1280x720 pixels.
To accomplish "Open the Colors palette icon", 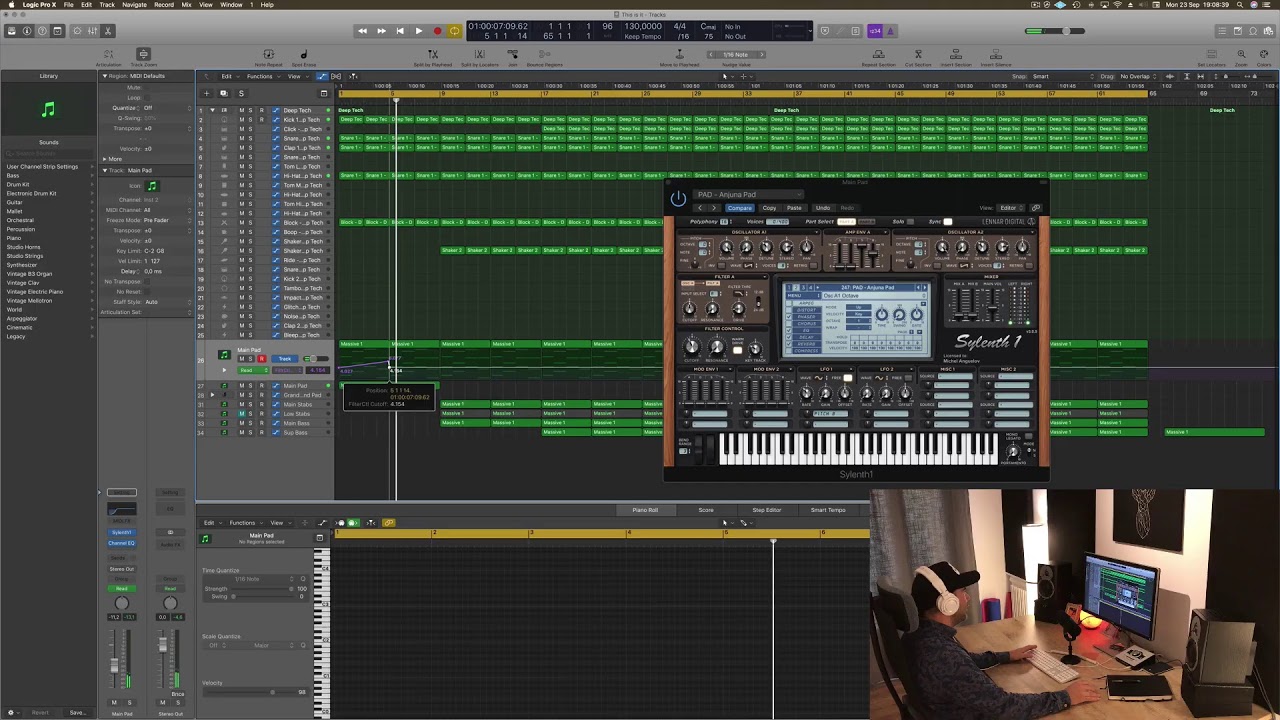I will (x=1264, y=55).
